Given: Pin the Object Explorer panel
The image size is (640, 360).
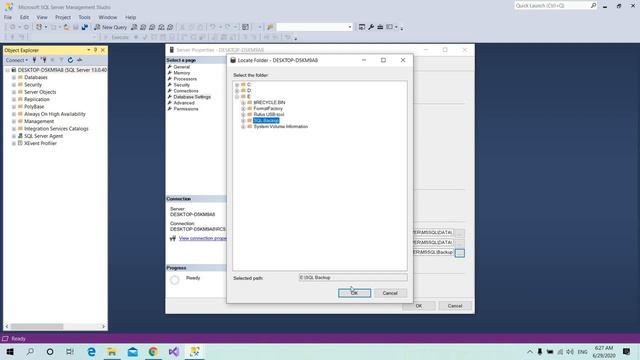Looking at the screenshot, I should click(x=96, y=50).
